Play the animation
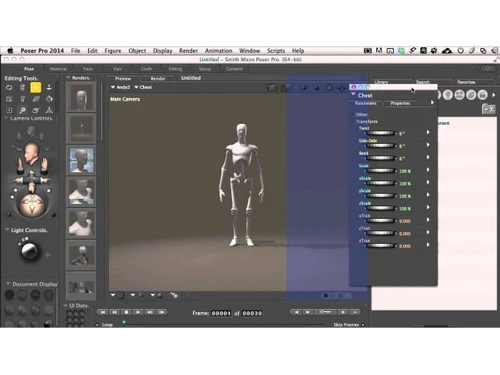500x375 pixels. (138, 312)
